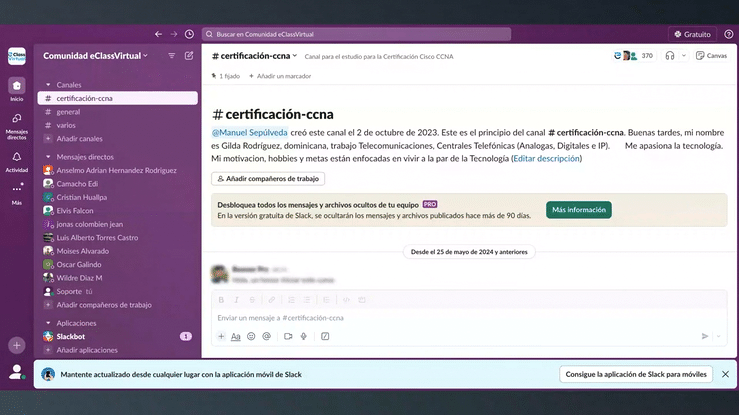
Task: Click the new message compose icon
Action: (189, 56)
